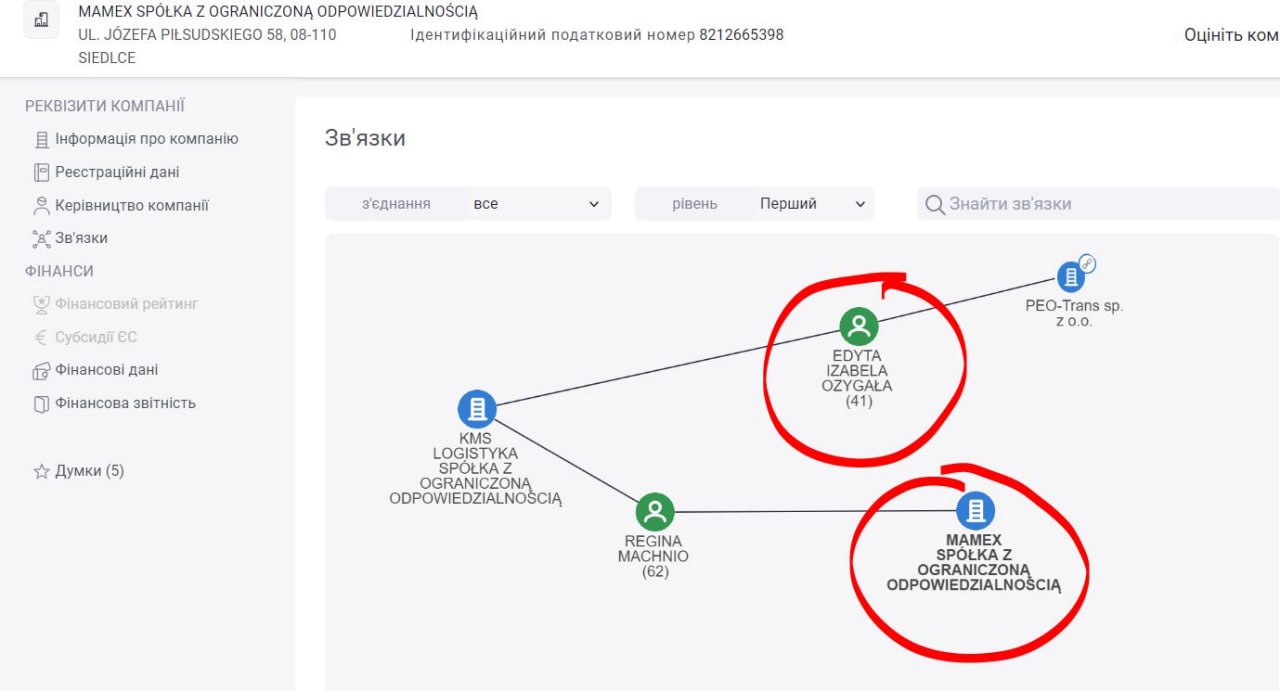
Task: Click the Regina Machnio person node icon
Action: [655, 512]
